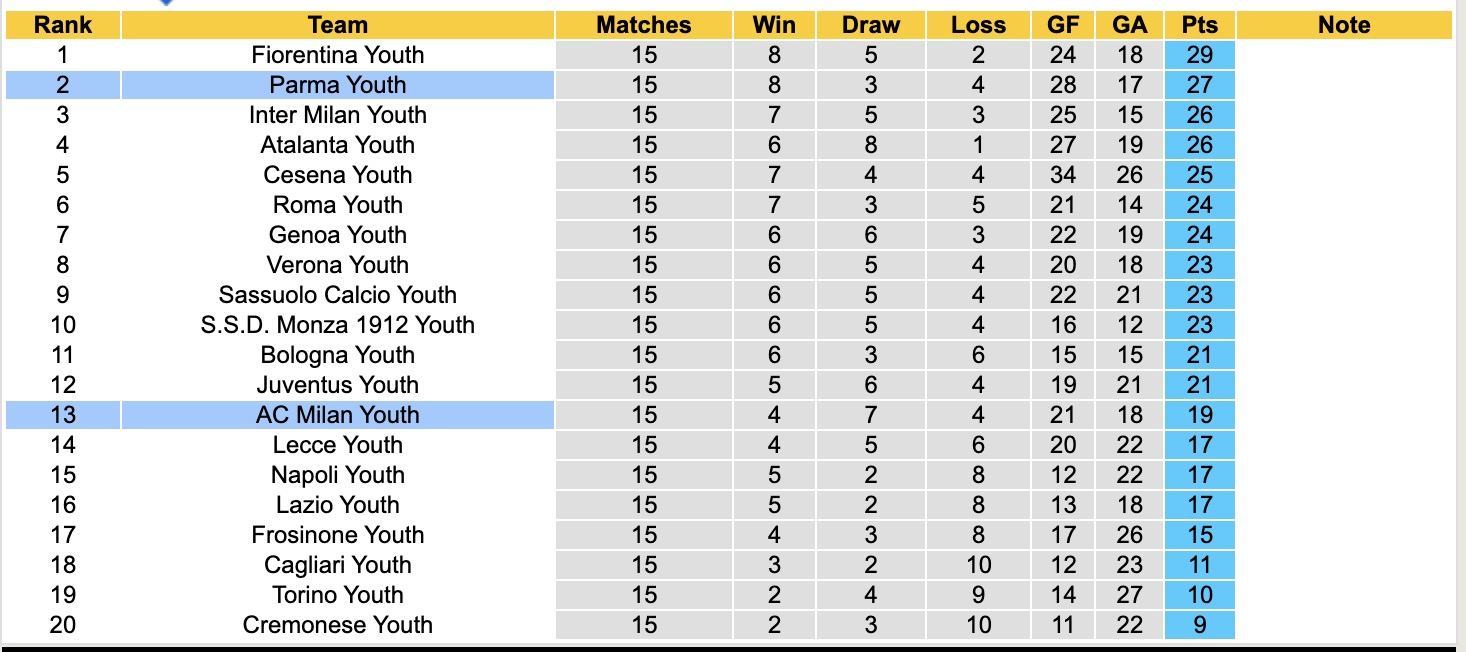The height and width of the screenshot is (652, 1466).
Task: Click Cremonese Youth's 9 points cell
Action: [1199, 625]
